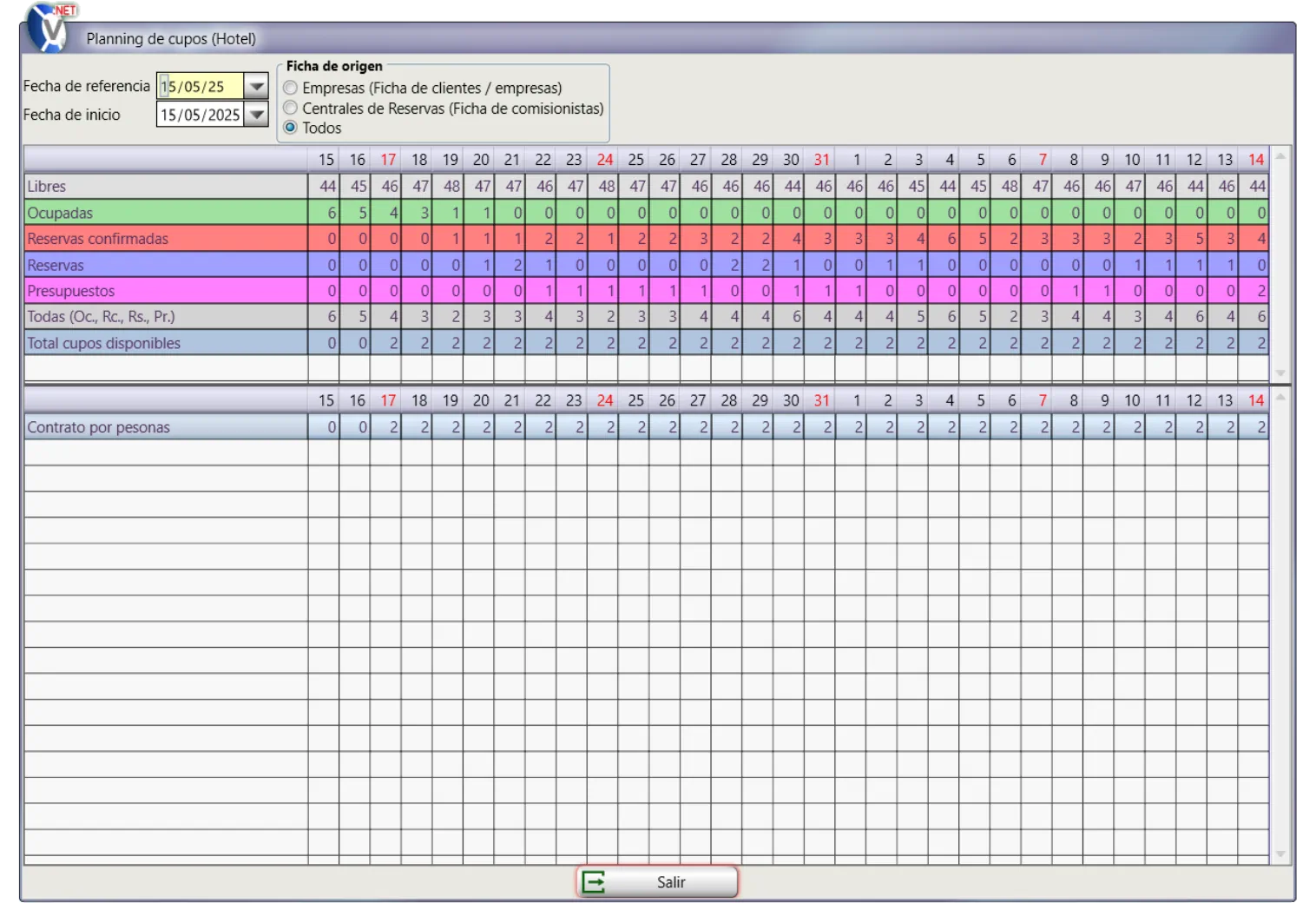The image size is (1316, 903).
Task: Click the lower grid's scroll up arrow
Action: [x=1280, y=398]
